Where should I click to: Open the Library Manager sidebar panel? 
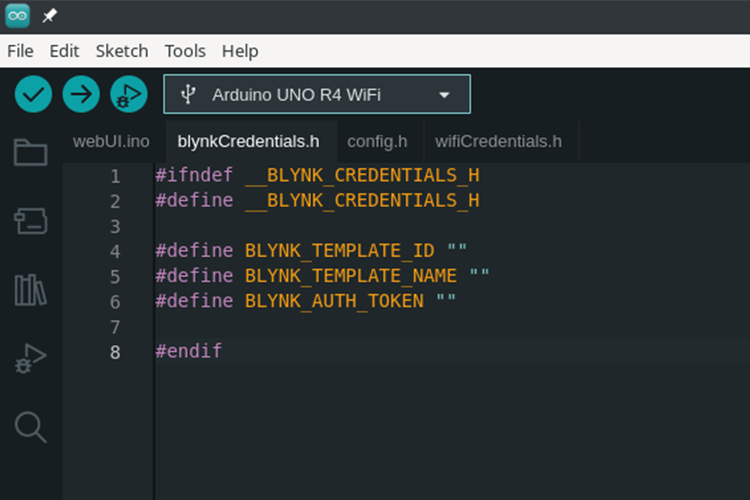31,290
